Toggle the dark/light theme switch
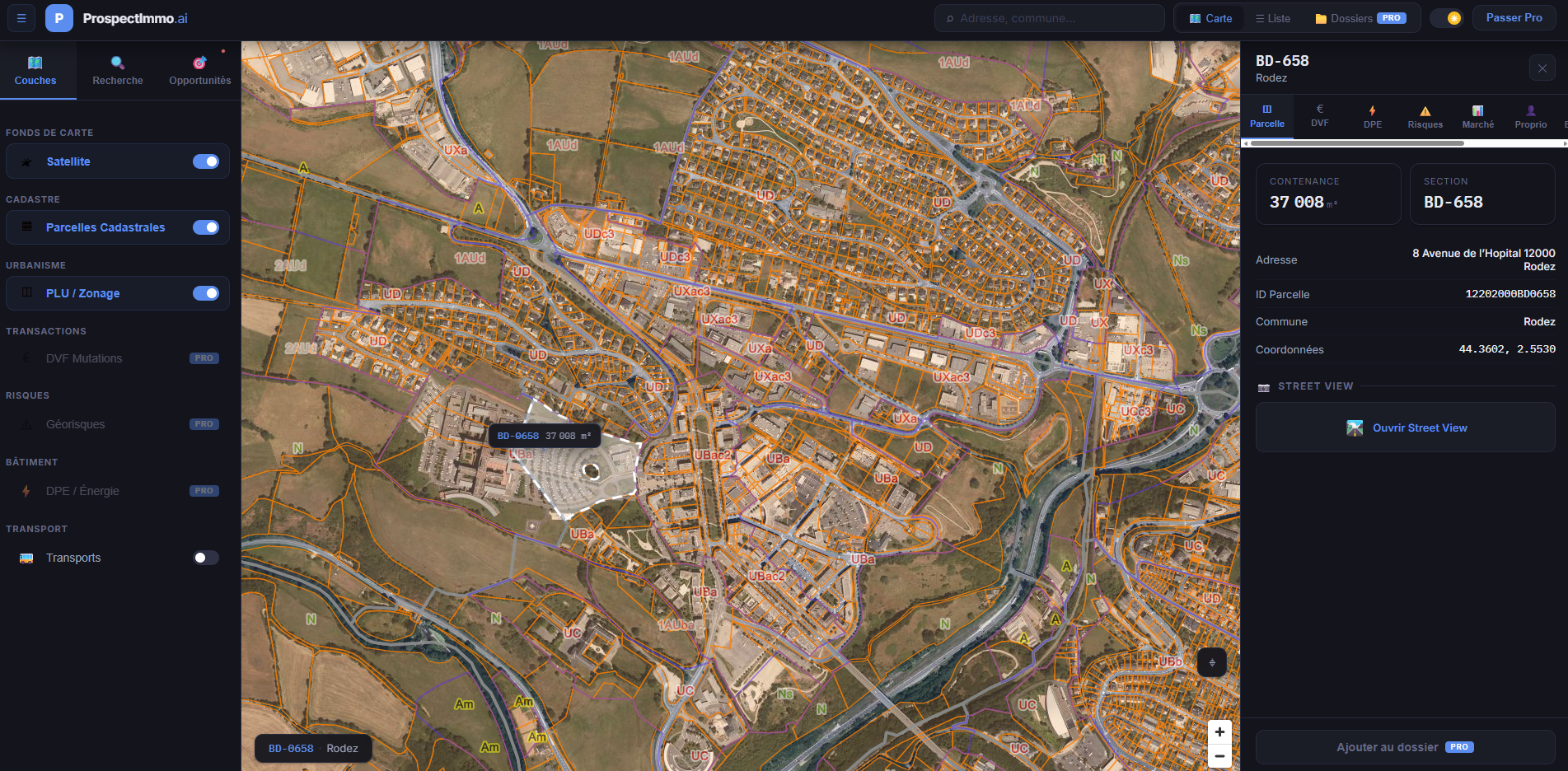1568x771 pixels. 1446,18
